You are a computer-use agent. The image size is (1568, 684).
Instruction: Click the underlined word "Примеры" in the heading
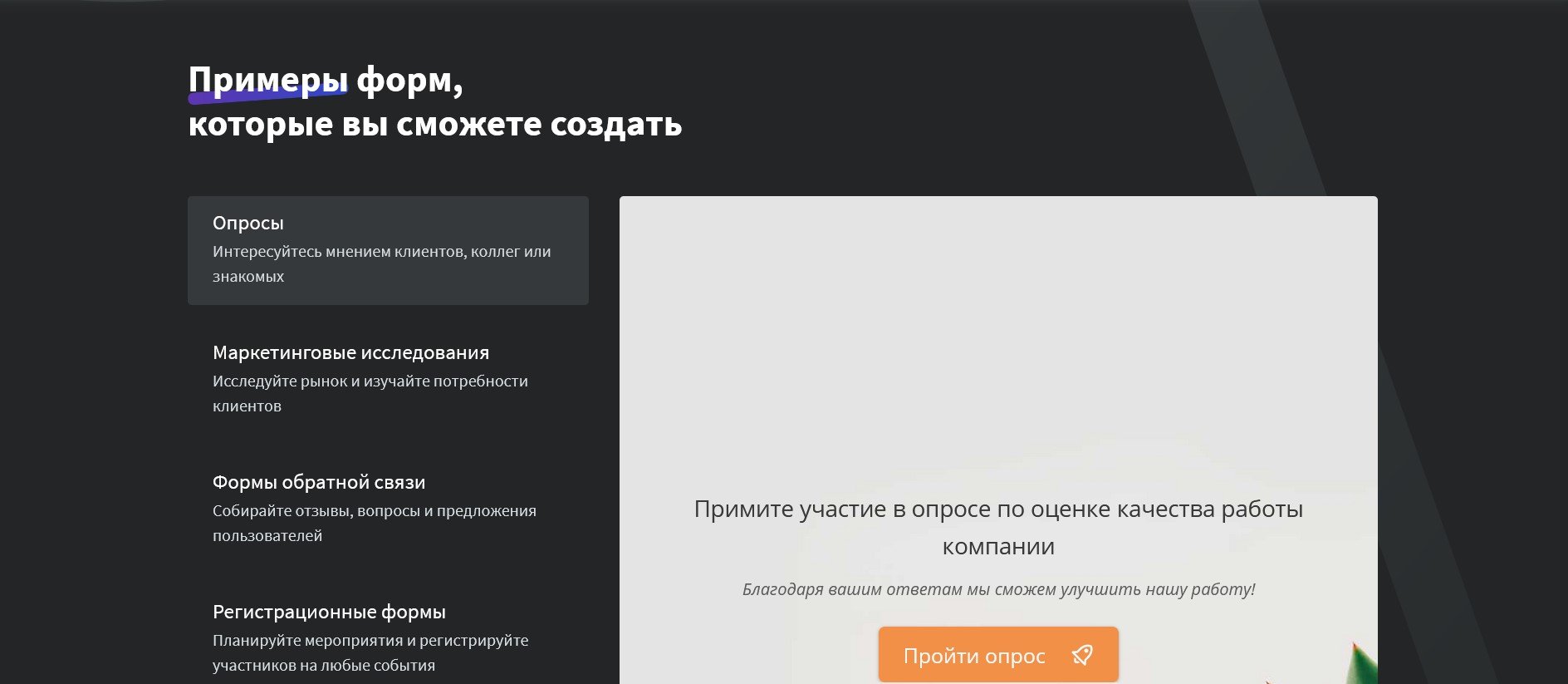coord(267,79)
